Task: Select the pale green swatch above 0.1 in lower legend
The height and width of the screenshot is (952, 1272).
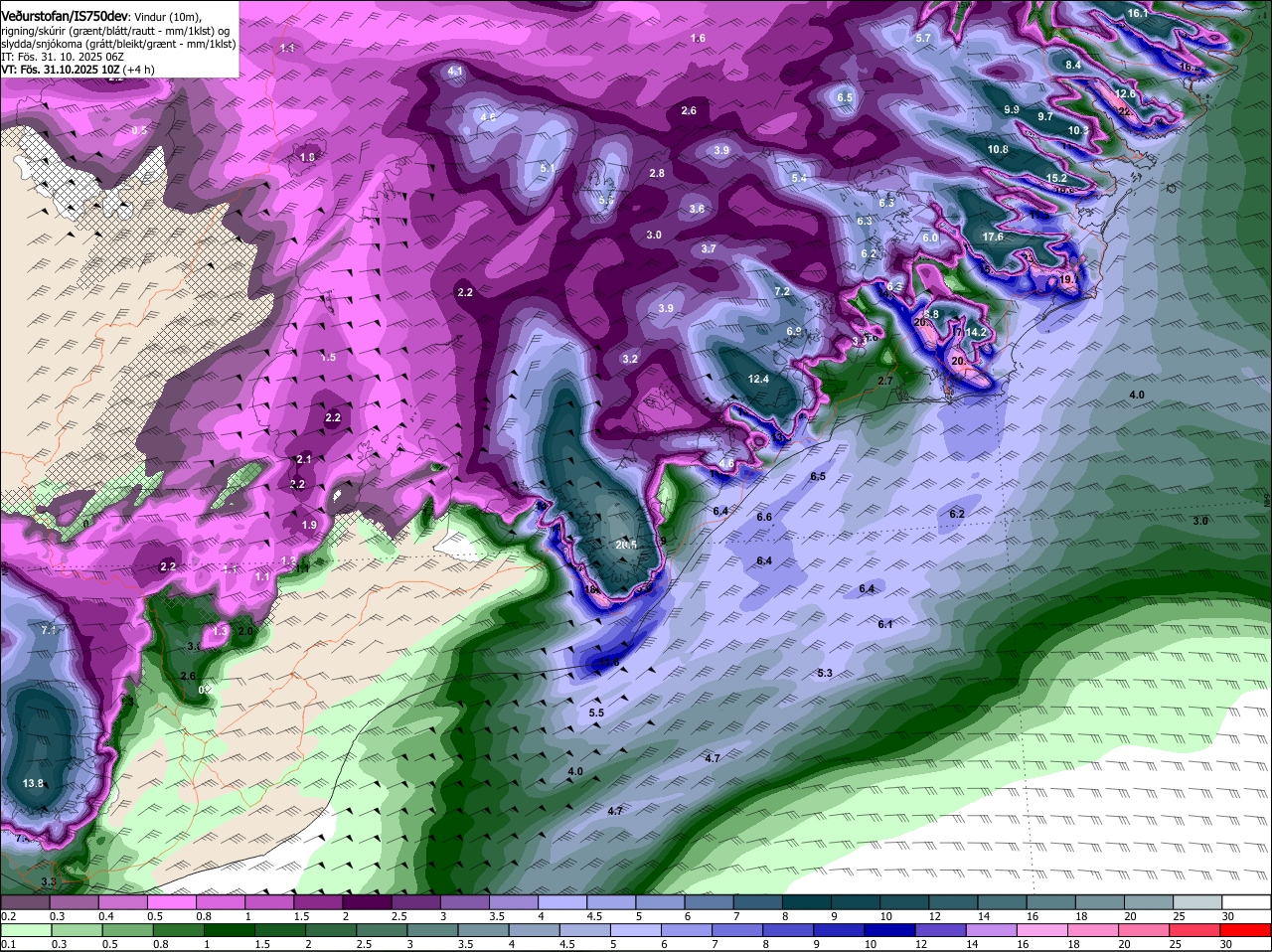Action: point(25,930)
